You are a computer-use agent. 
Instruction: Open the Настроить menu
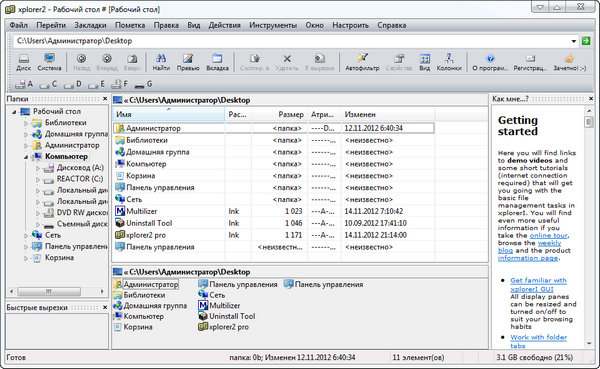click(350, 25)
